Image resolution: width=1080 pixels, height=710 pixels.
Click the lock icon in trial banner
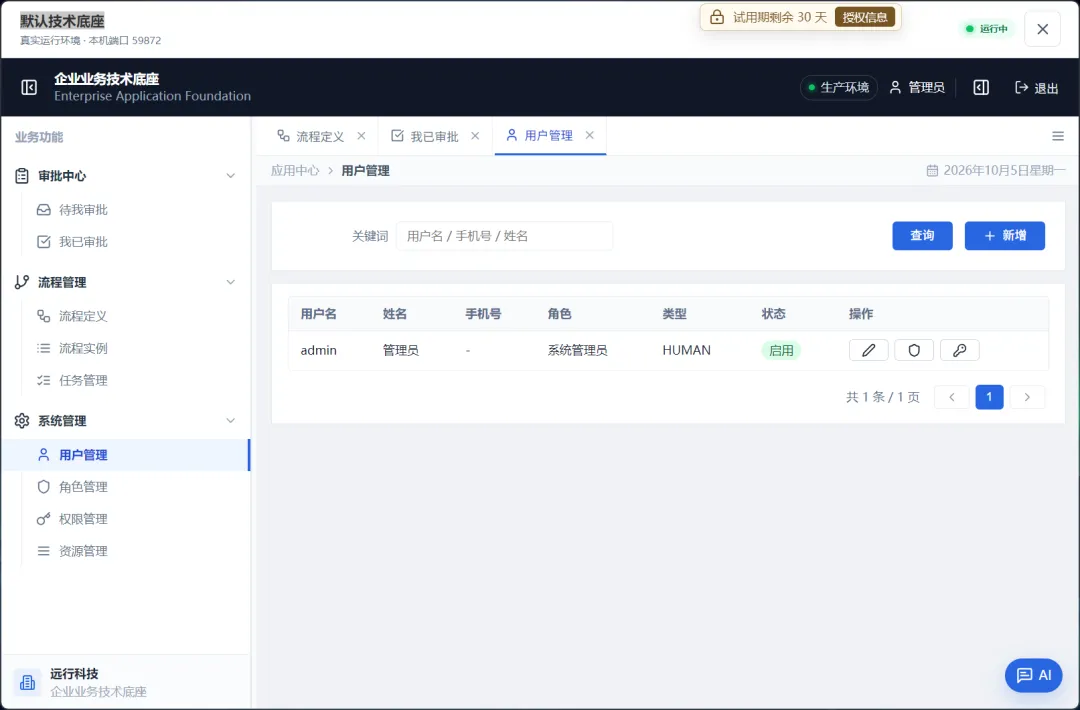pos(717,17)
